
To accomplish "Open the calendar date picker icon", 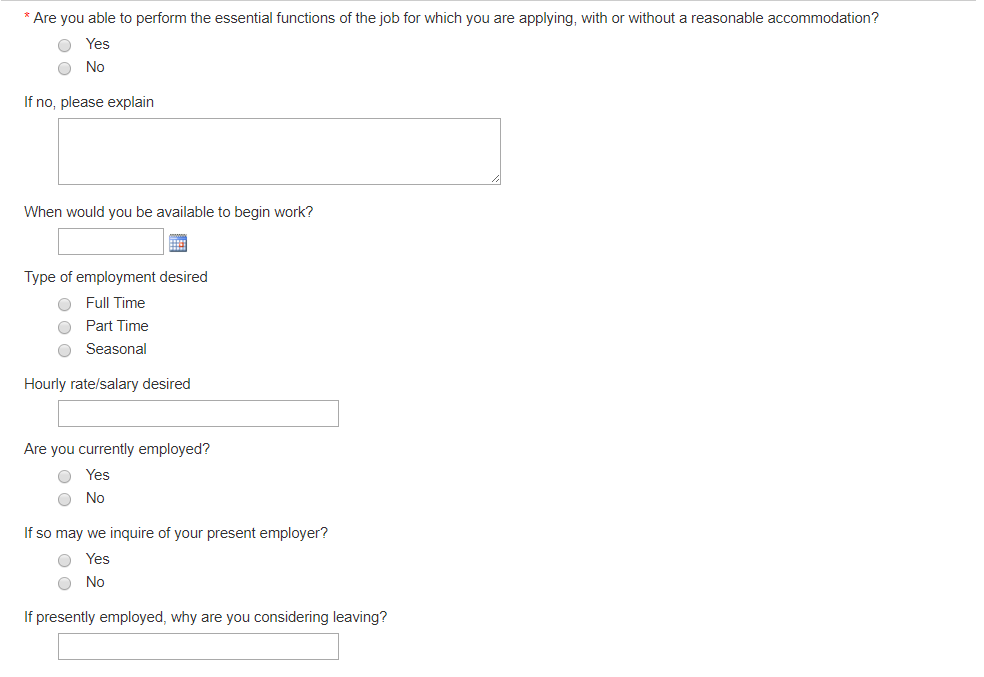I will coord(178,241).
